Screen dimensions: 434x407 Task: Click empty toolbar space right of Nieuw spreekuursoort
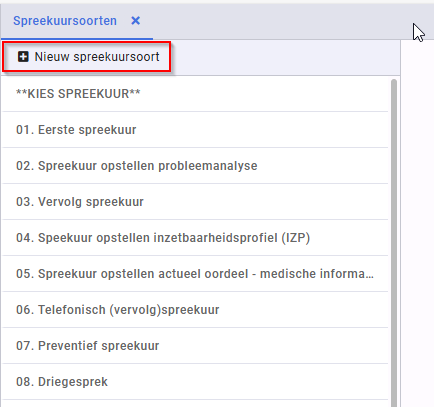(285, 57)
